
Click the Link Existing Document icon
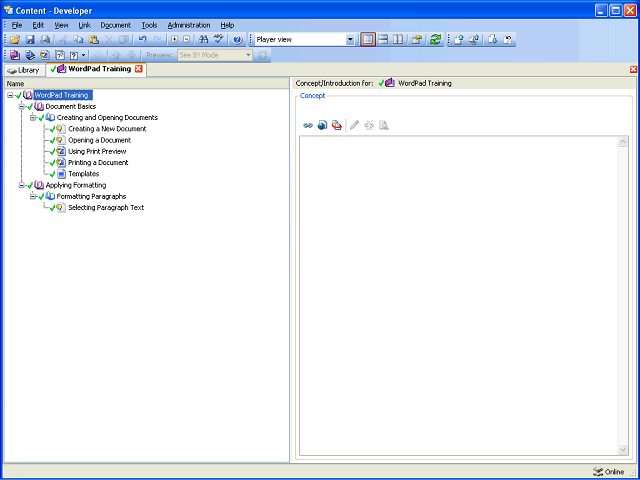coord(60,55)
